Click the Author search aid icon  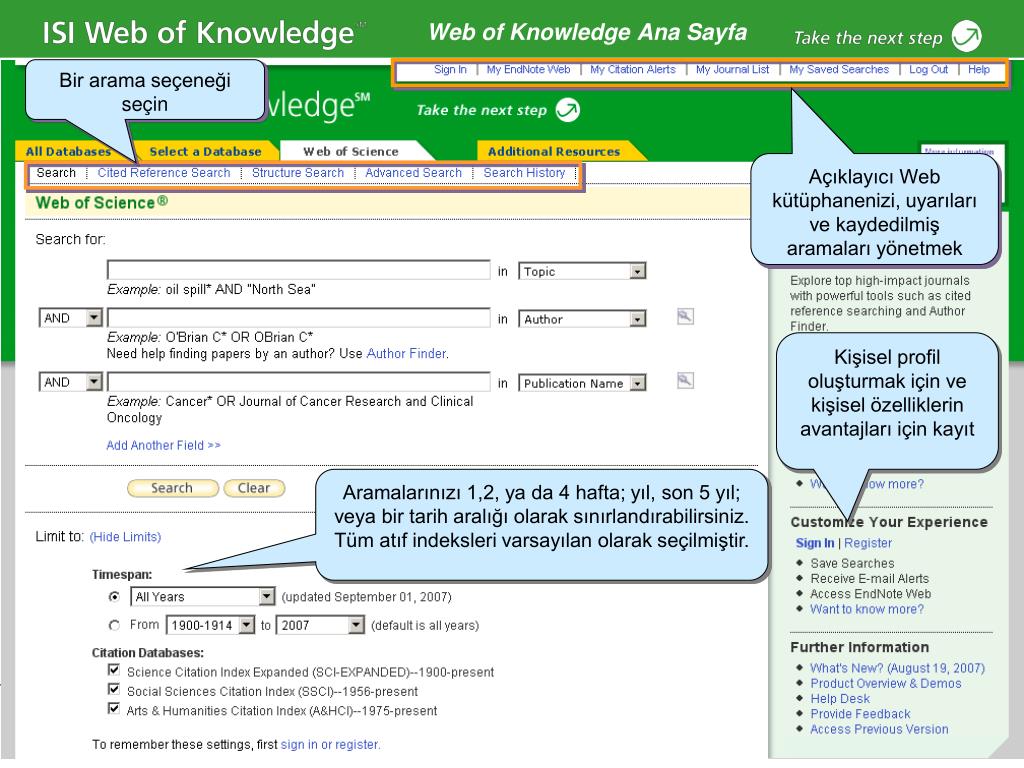click(x=685, y=317)
